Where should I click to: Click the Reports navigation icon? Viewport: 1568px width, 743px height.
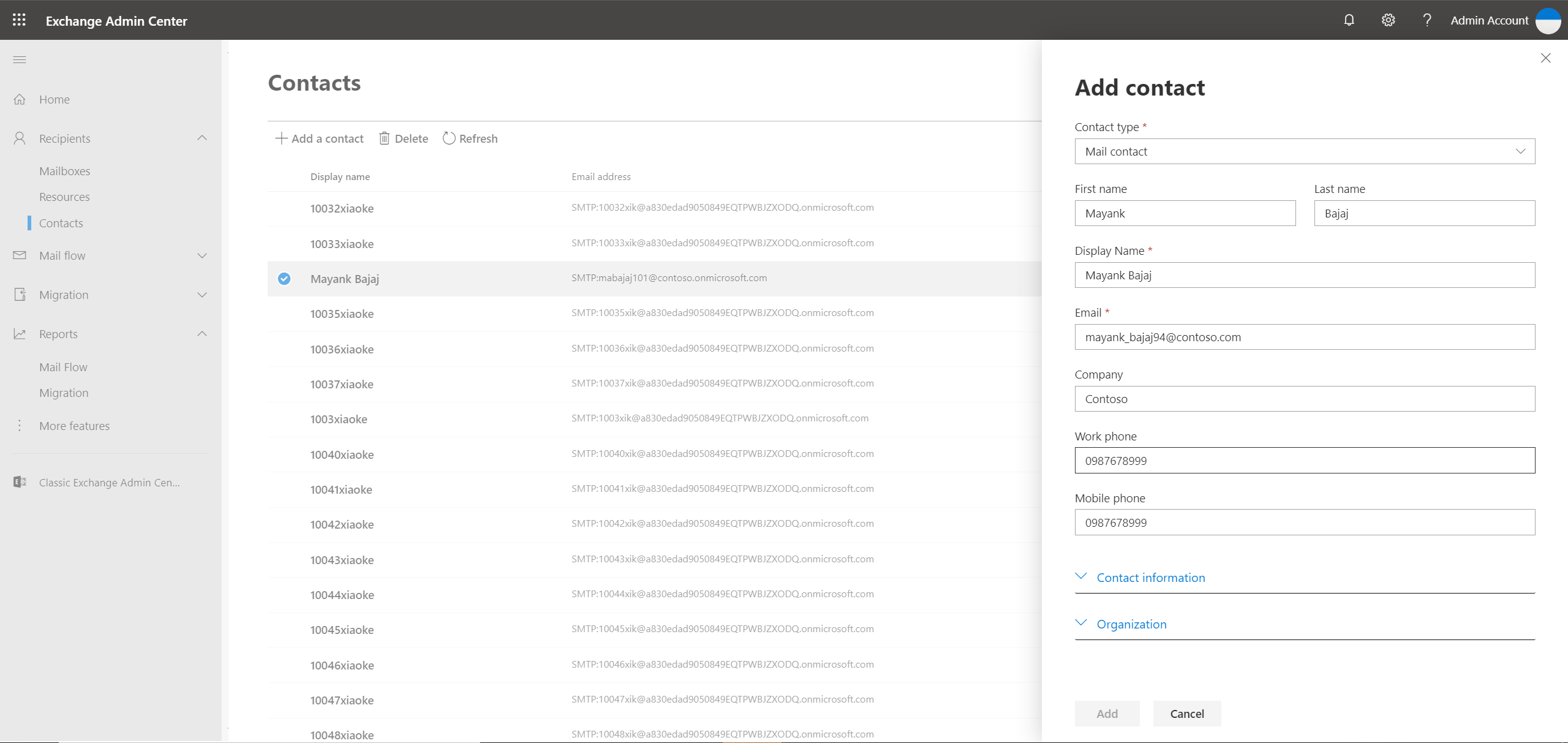[20, 332]
